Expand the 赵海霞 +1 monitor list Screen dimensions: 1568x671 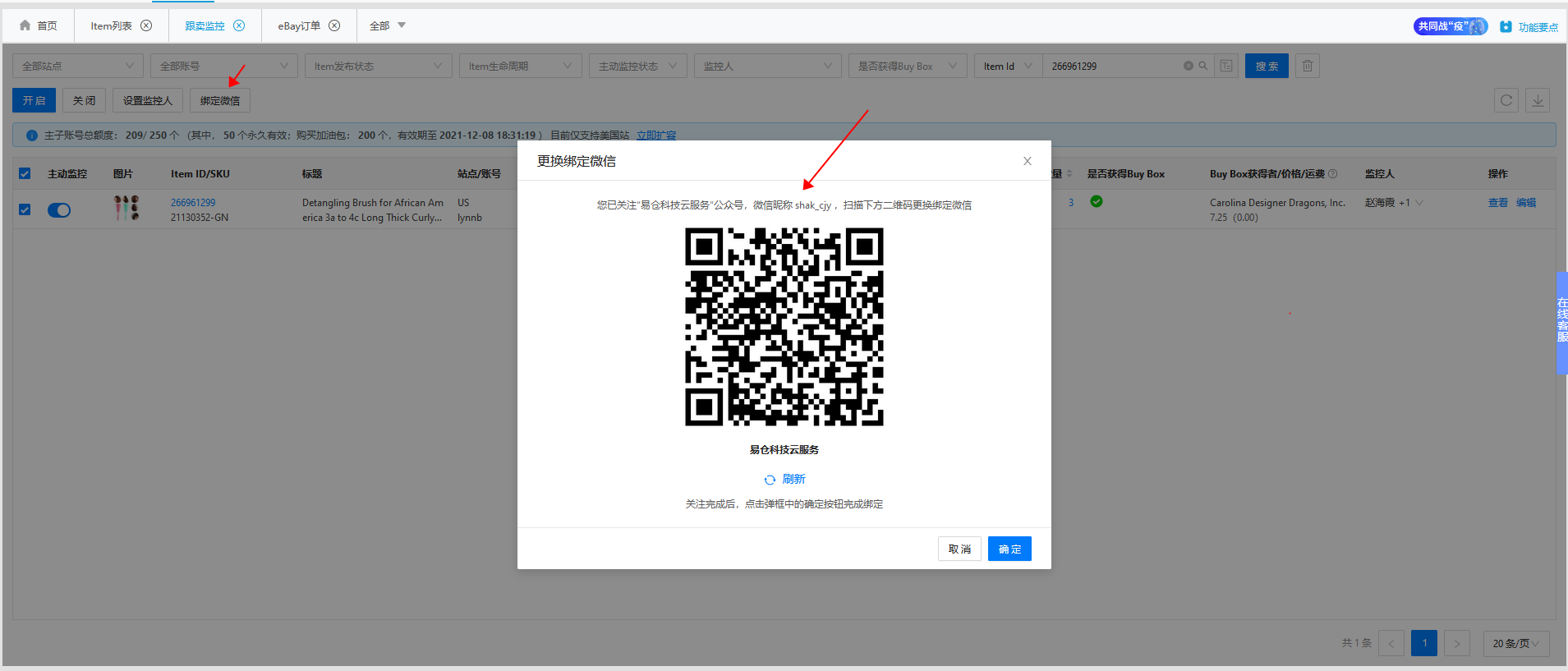click(1394, 203)
